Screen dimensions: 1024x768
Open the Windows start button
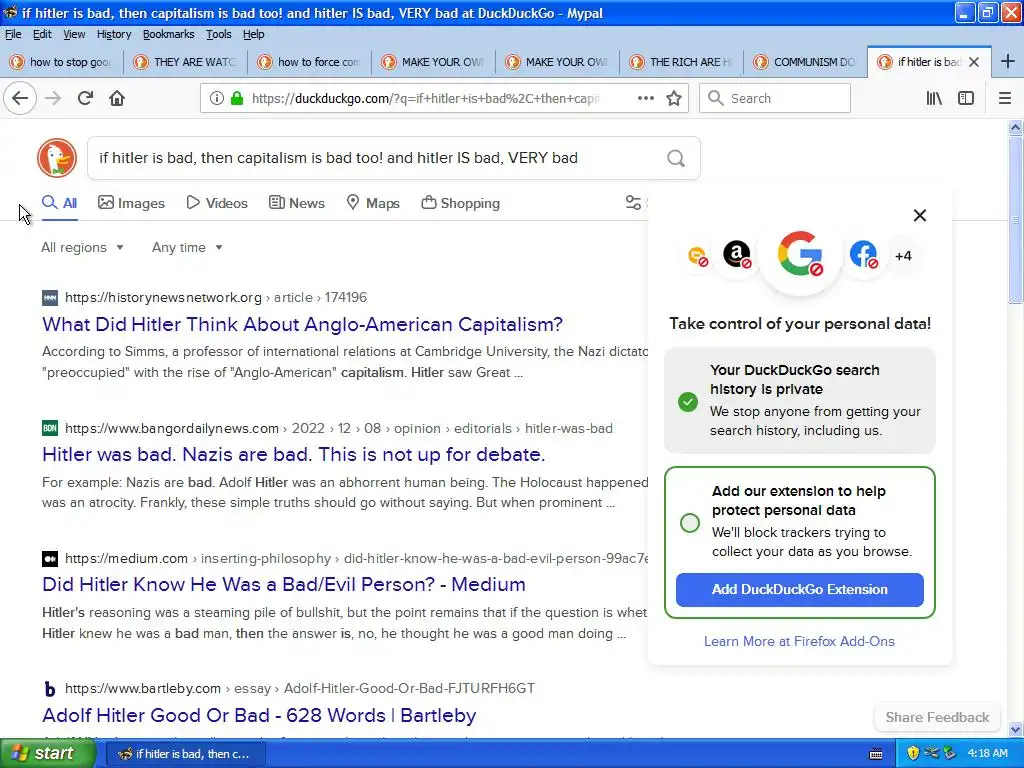click(48, 753)
